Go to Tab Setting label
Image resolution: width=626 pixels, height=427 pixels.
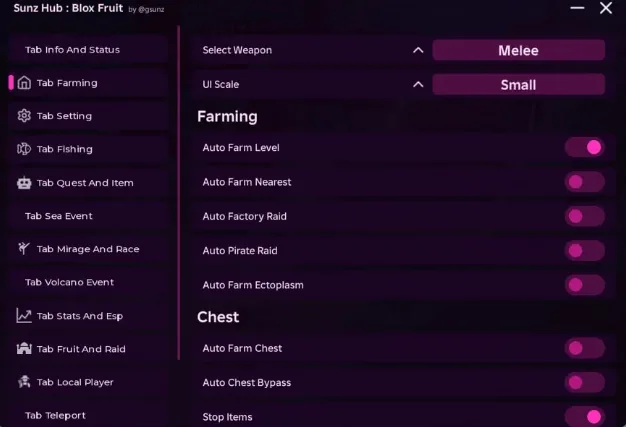(x=64, y=116)
